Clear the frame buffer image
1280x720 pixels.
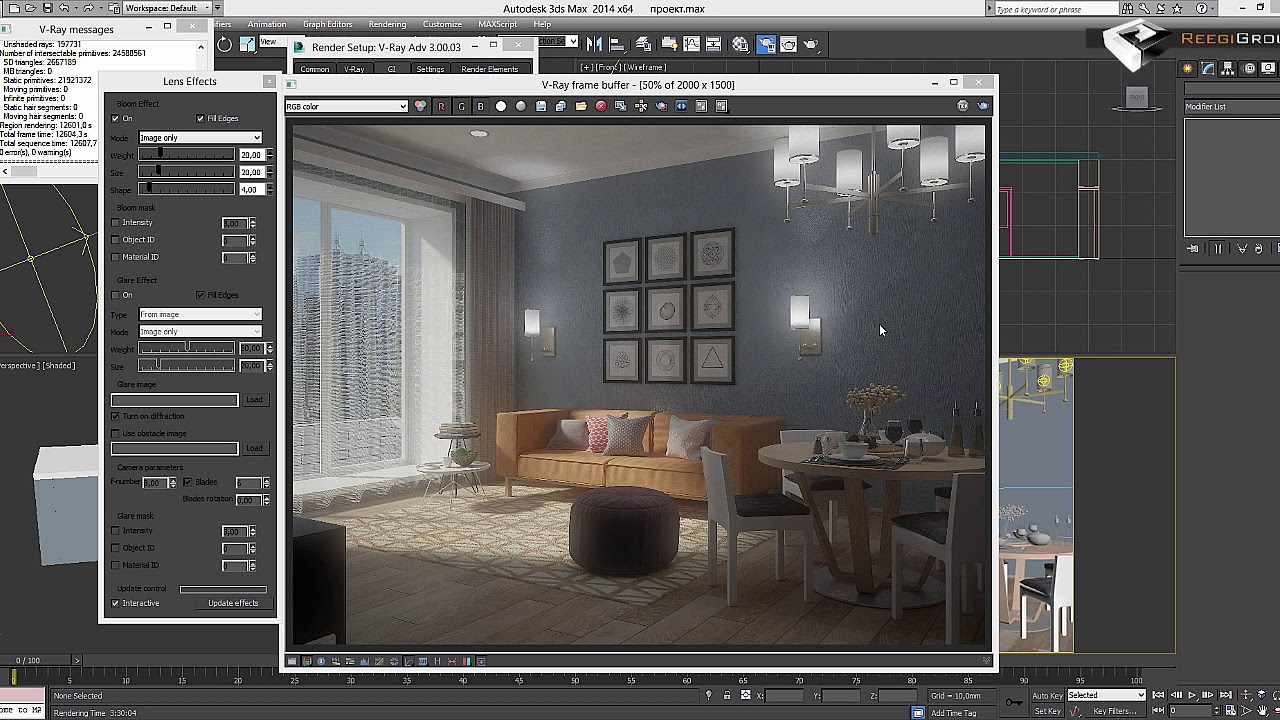[x=601, y=106]
